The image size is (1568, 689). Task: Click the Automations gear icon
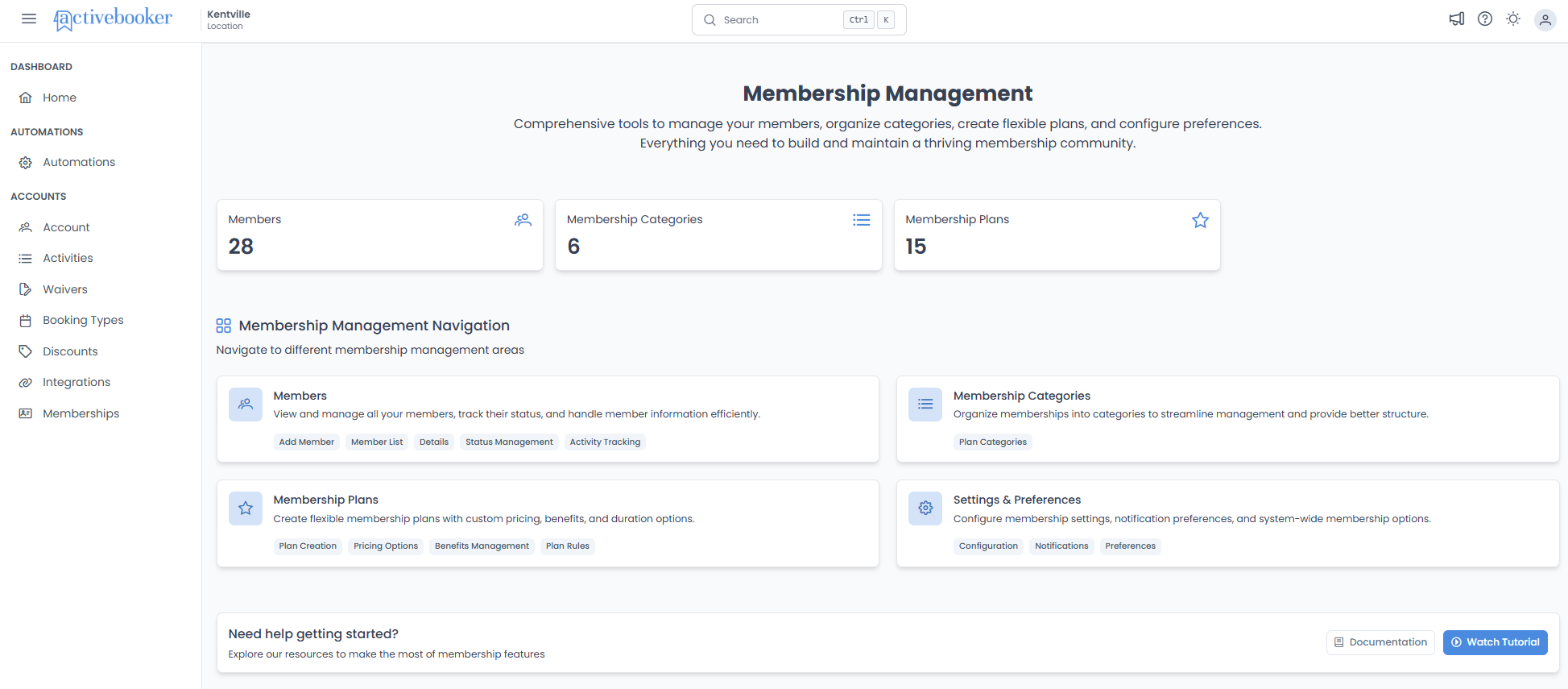pos(26,163)
